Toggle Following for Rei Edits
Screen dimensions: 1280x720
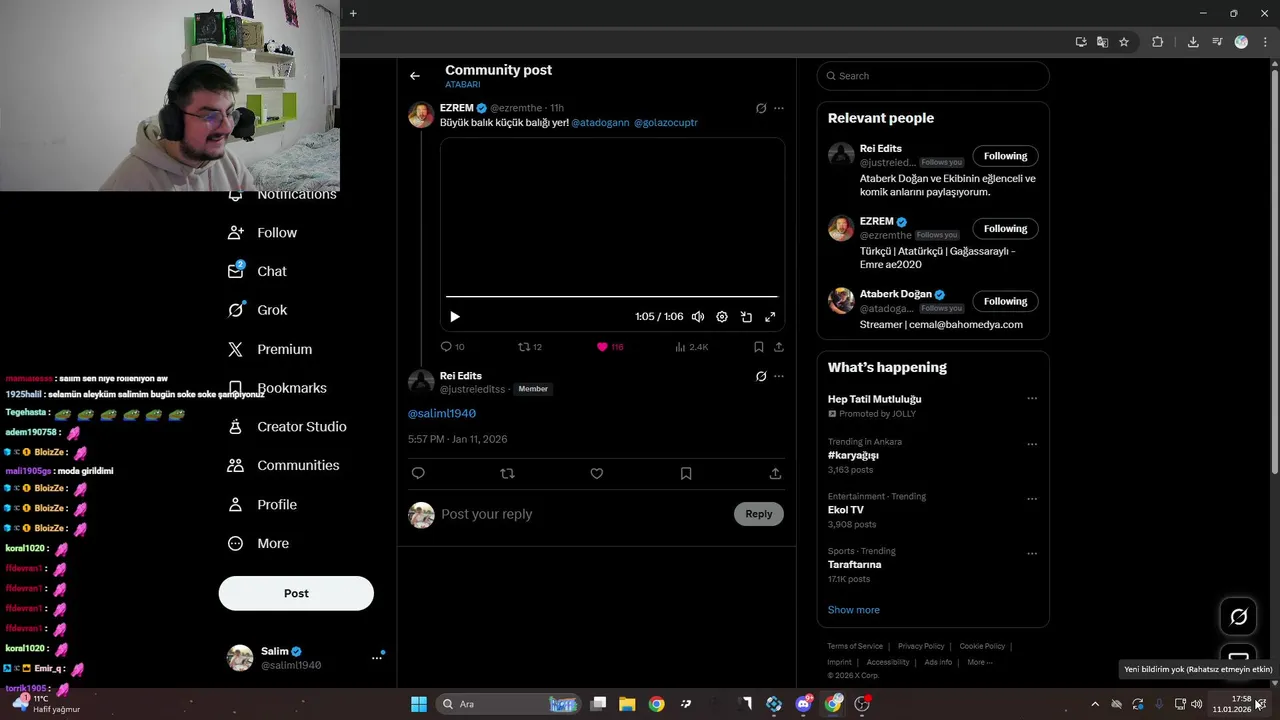click(1005, 156)
